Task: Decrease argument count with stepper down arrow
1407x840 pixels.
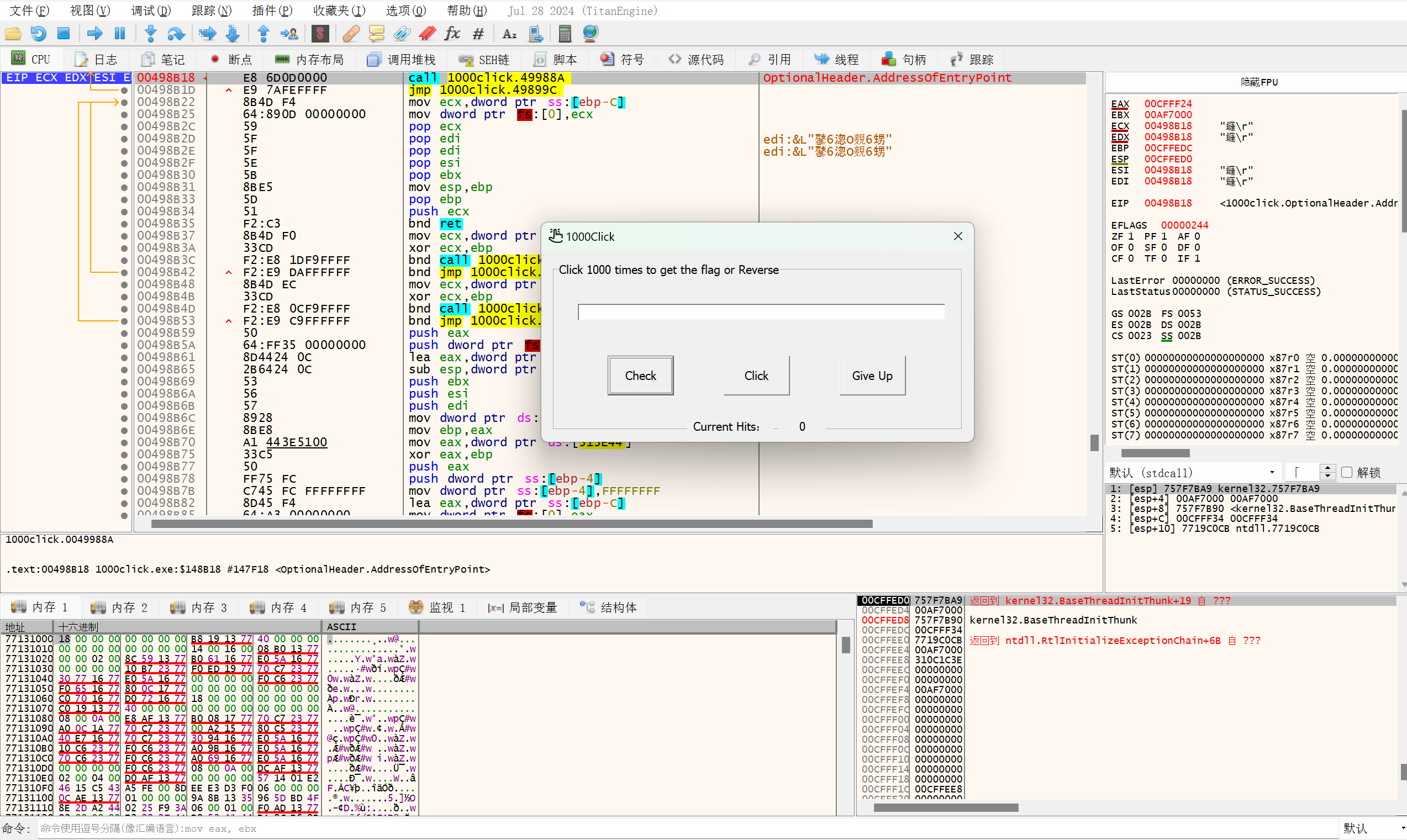Action: pyautogui.click(x=1329, y=476)
